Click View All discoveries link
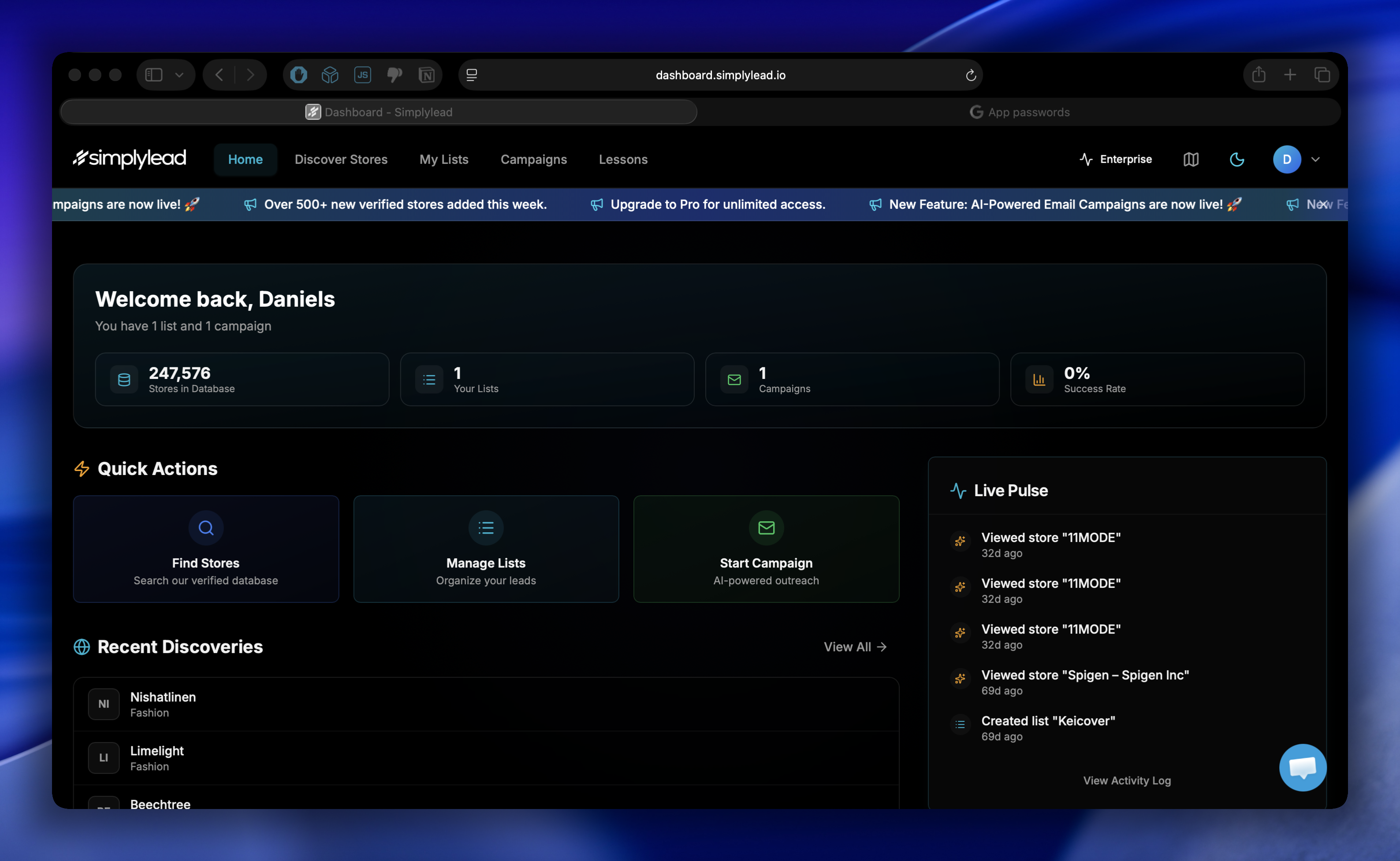1400x861 pixels. pyautogui.click(x=854, y=647)
